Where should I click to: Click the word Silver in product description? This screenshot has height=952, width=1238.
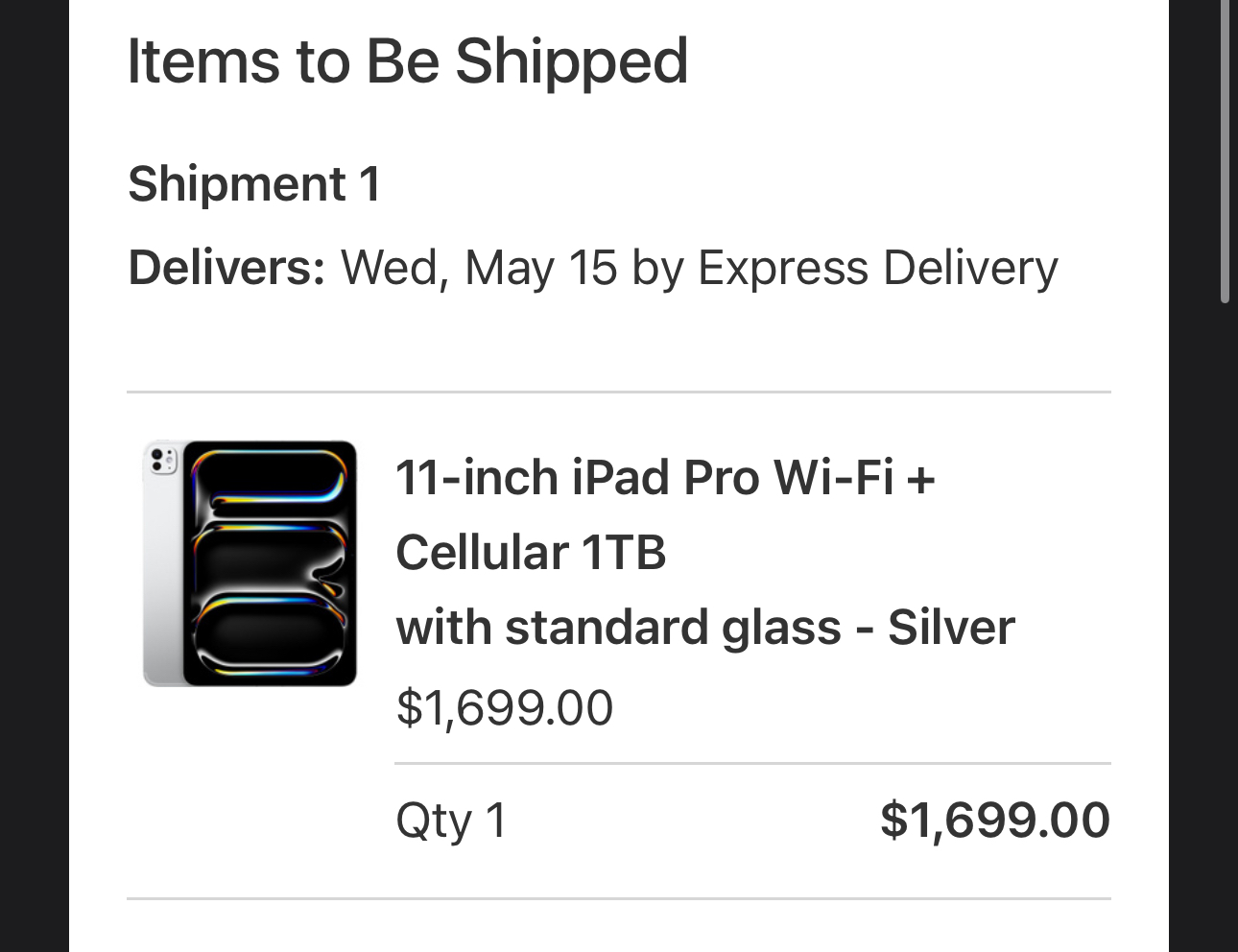click(x=950, y=628)
